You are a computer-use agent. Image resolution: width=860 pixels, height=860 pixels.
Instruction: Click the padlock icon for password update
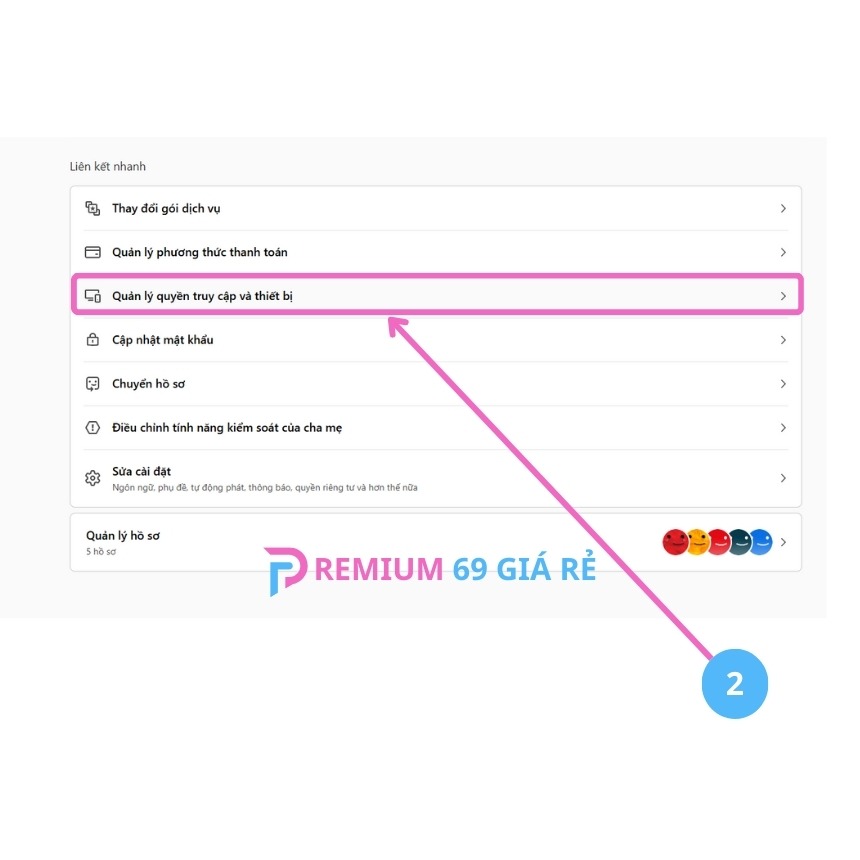pos(93,340)
